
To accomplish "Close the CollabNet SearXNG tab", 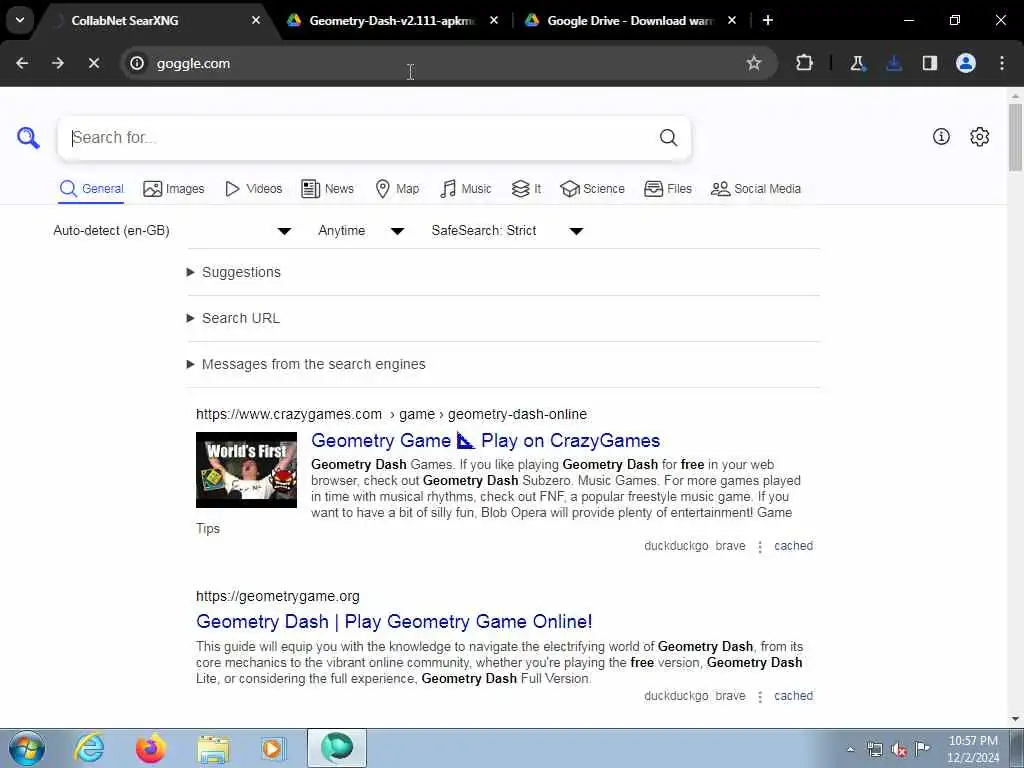I will point(256,20).
